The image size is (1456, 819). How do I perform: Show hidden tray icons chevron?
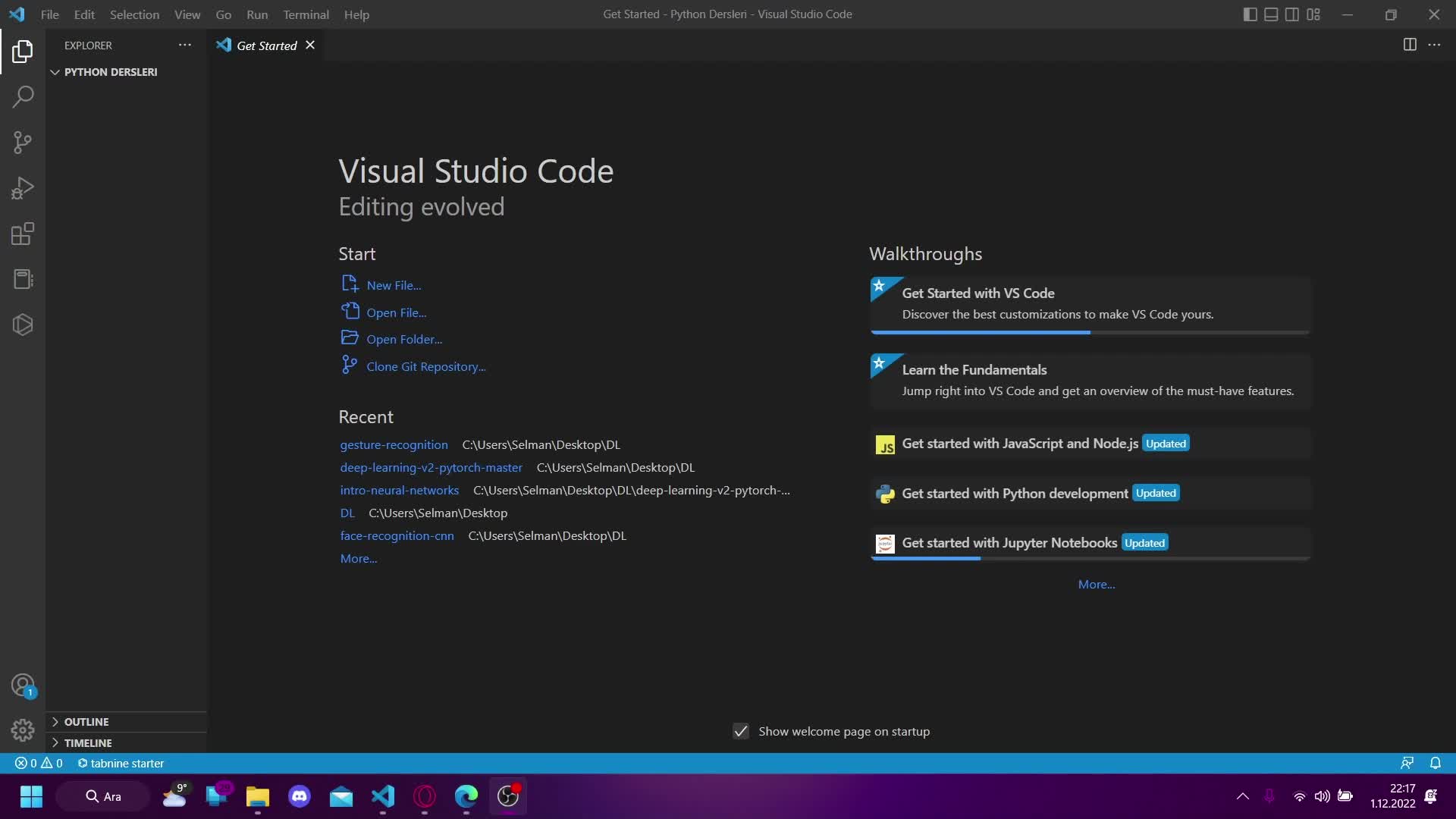point(1242,796)
